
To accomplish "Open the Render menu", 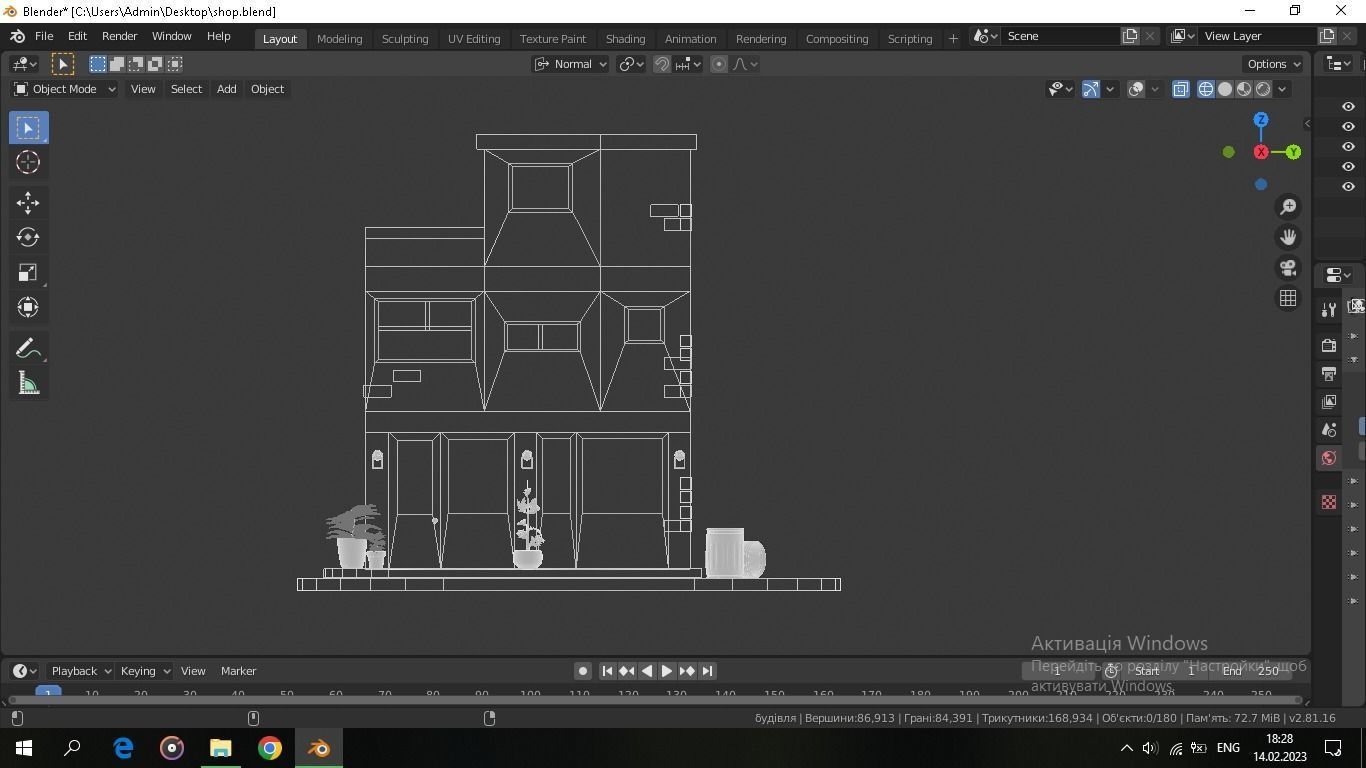I will [119, 36].
